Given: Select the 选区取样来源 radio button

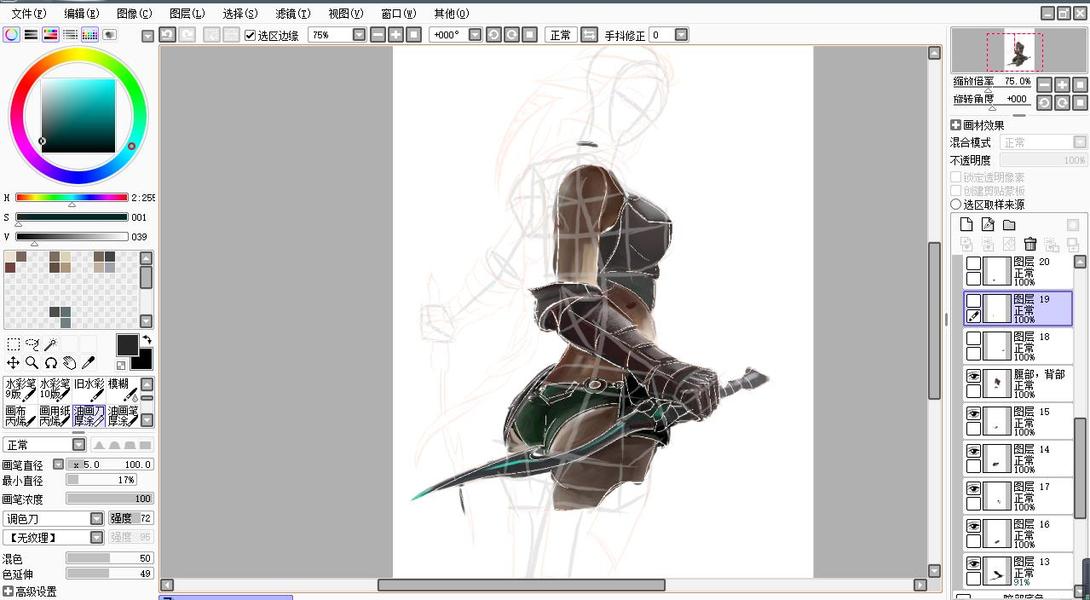Looking at the screenshot, I should point(956,204).
